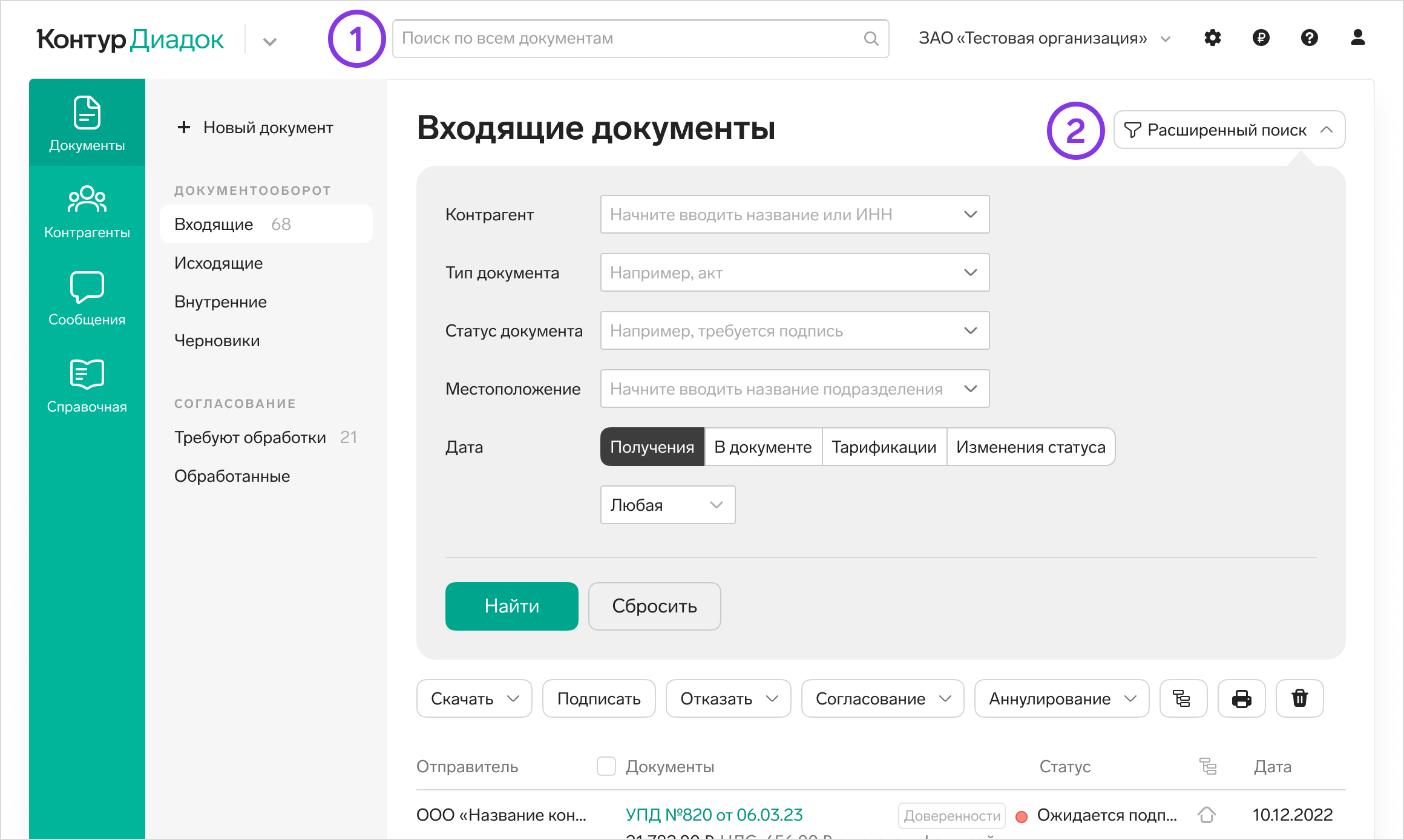The width and height of the screenshot is (1404, 840).
Task: Click the date 10.12.2022
Action: click(x=1292, y=815)
